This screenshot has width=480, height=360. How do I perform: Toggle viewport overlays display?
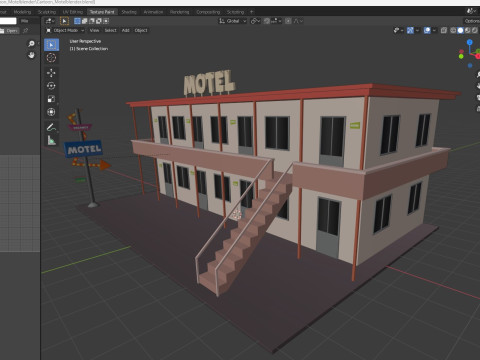click(x=427, y=30)
